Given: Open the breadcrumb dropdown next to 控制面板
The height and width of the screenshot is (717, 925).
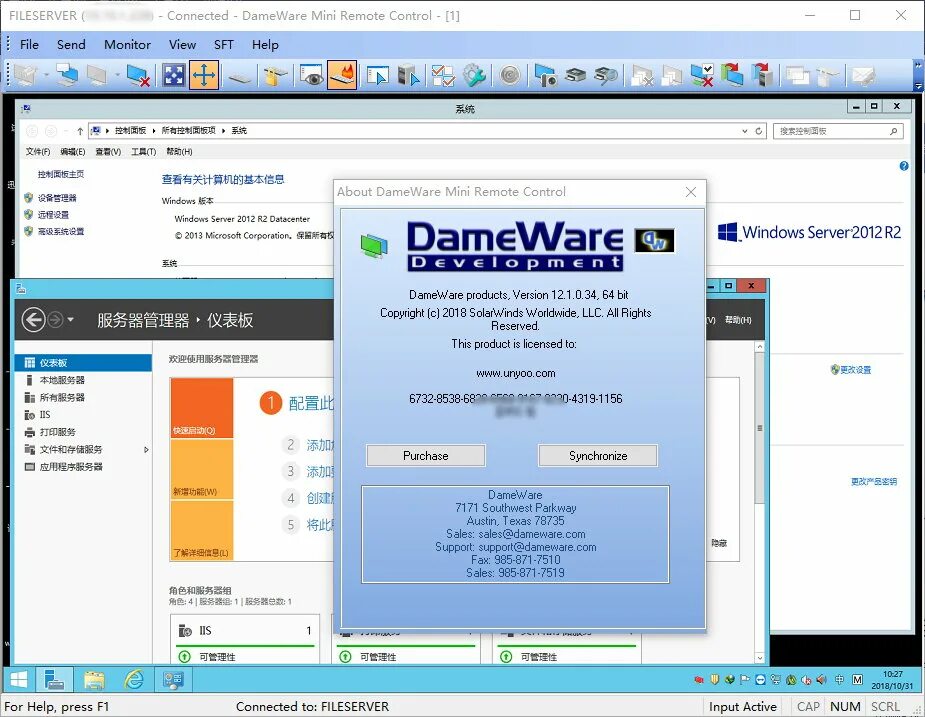Looking at the screenshot, I should click(x=152, y=130).
